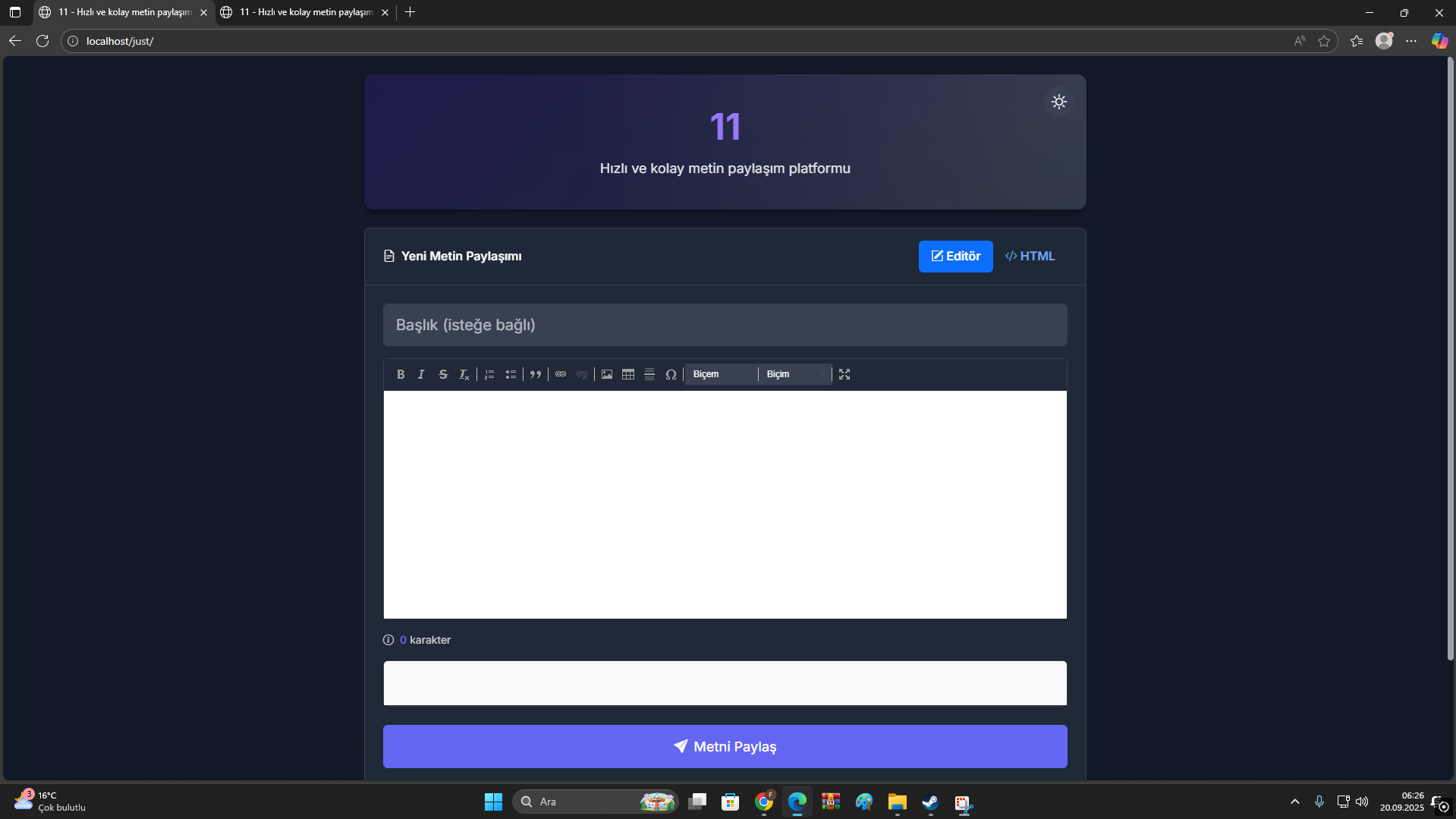Insert a horizontal line
This screenshot has width=1456, height=819.
pos(649,374)
